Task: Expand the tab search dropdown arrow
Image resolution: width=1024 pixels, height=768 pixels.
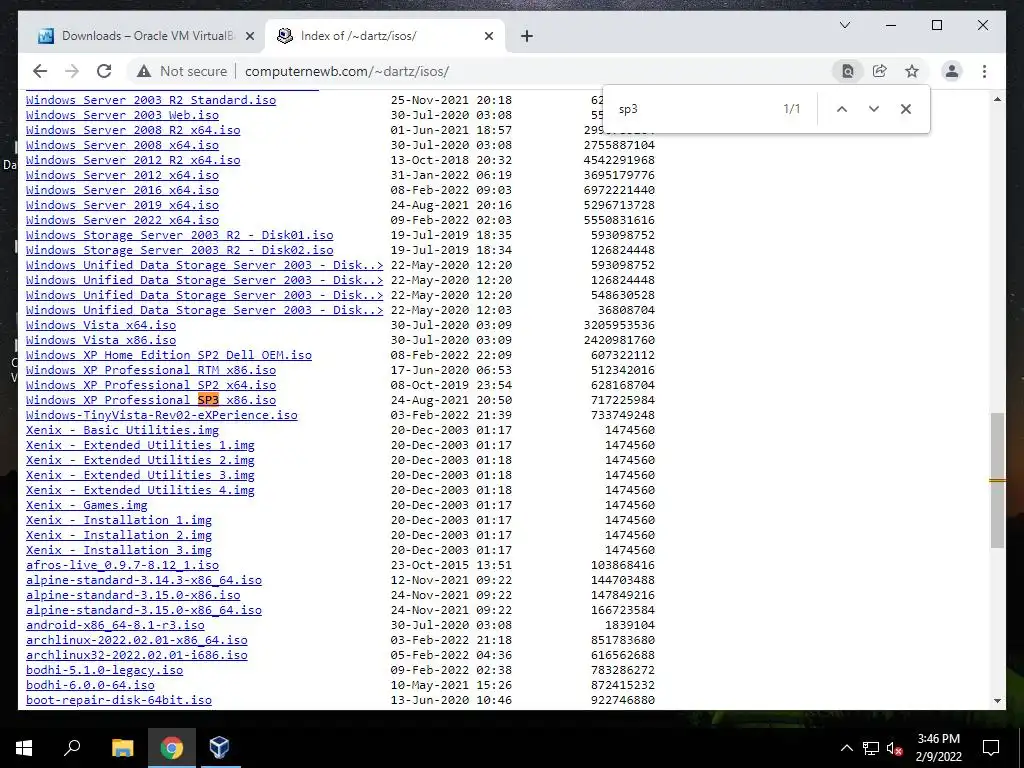Action: click(844, 25)
